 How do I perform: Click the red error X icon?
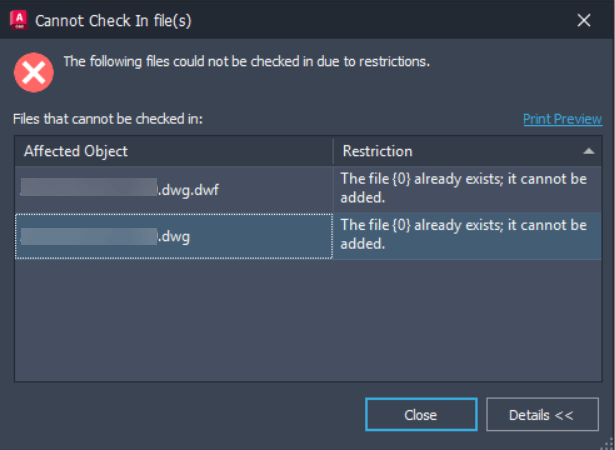click(x=33, y=71)
